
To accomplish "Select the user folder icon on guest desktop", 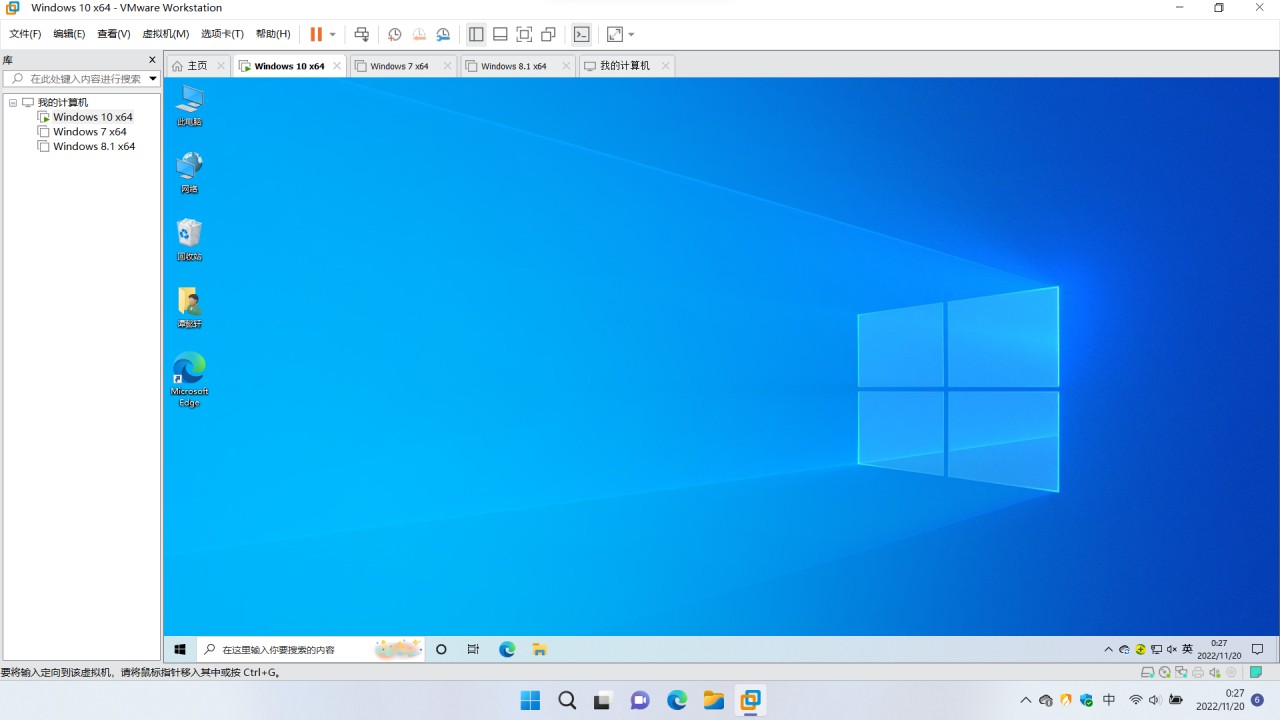I will click(x=189, y=307).
